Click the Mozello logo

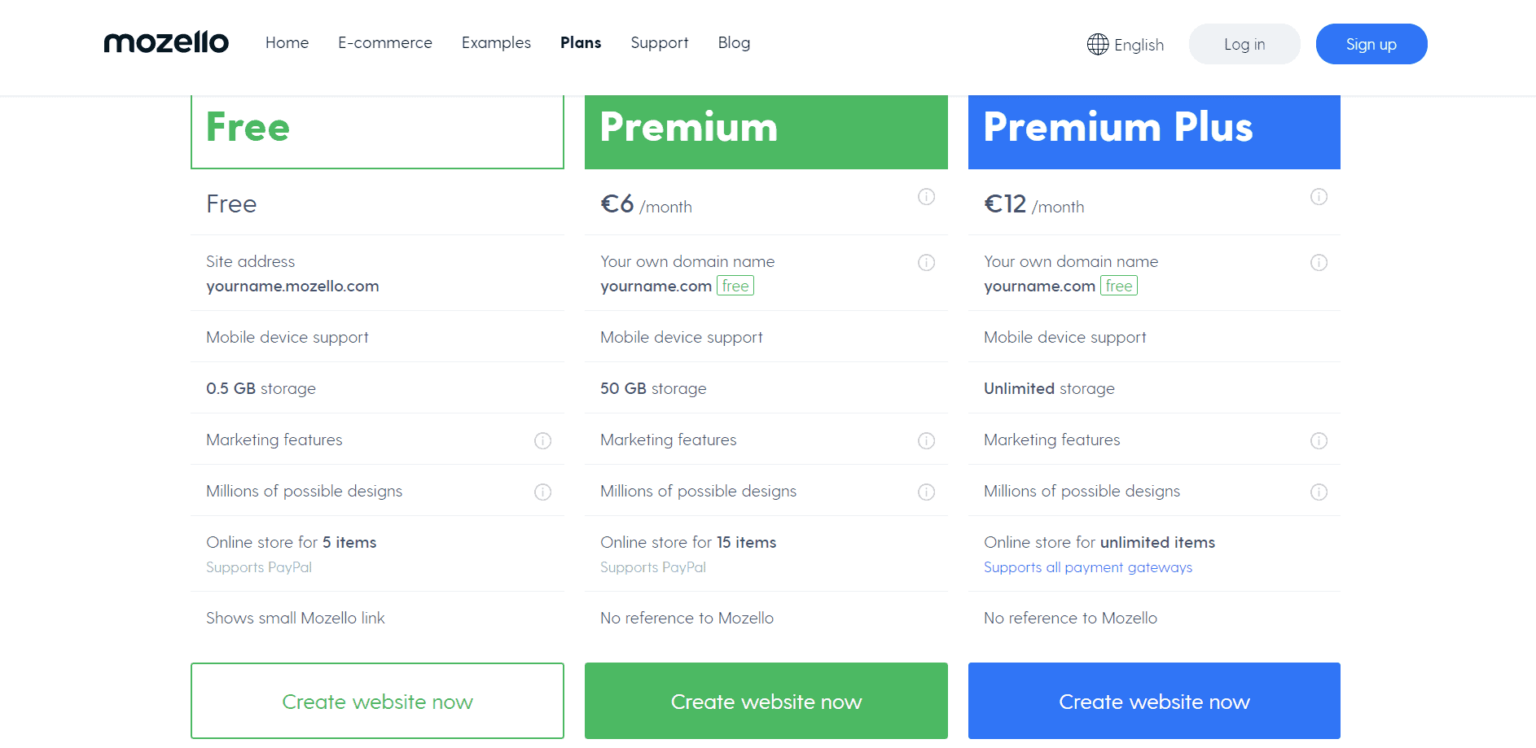(x=166, y=42)
